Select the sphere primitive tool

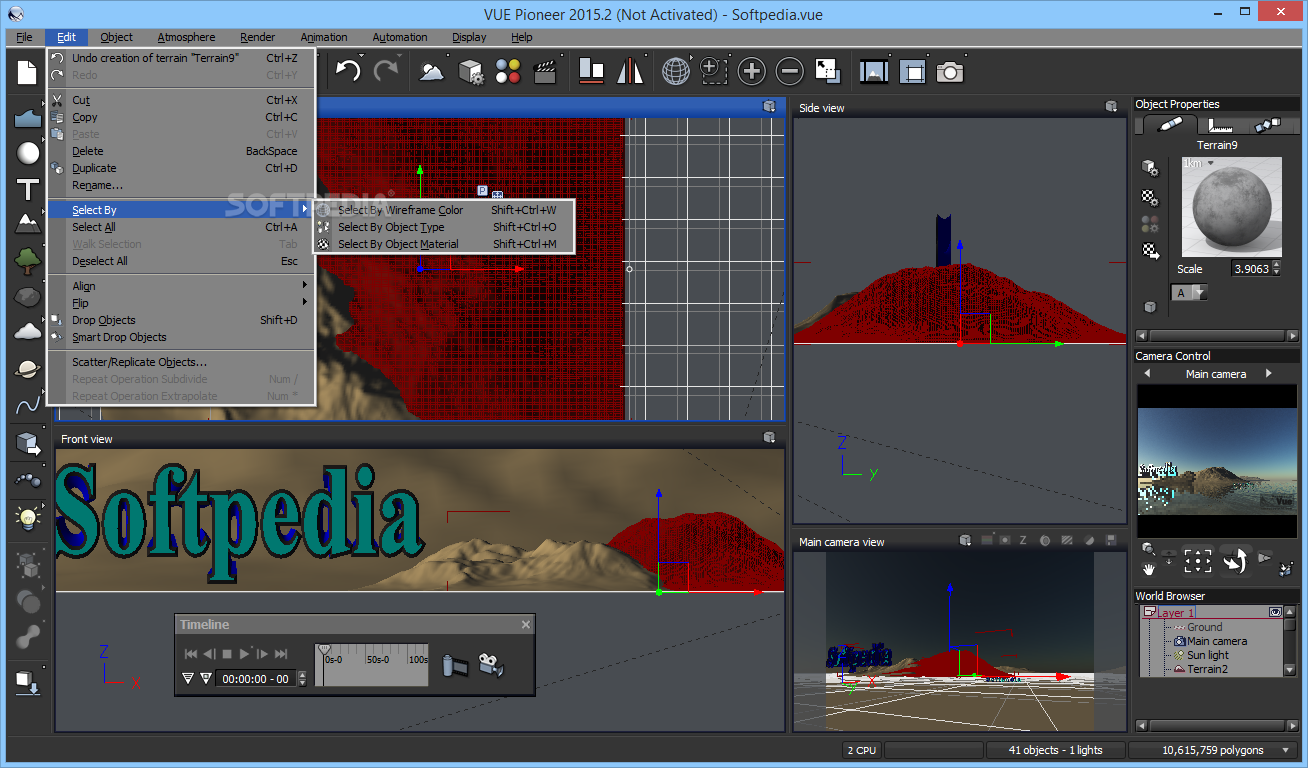tap(28, 153)
